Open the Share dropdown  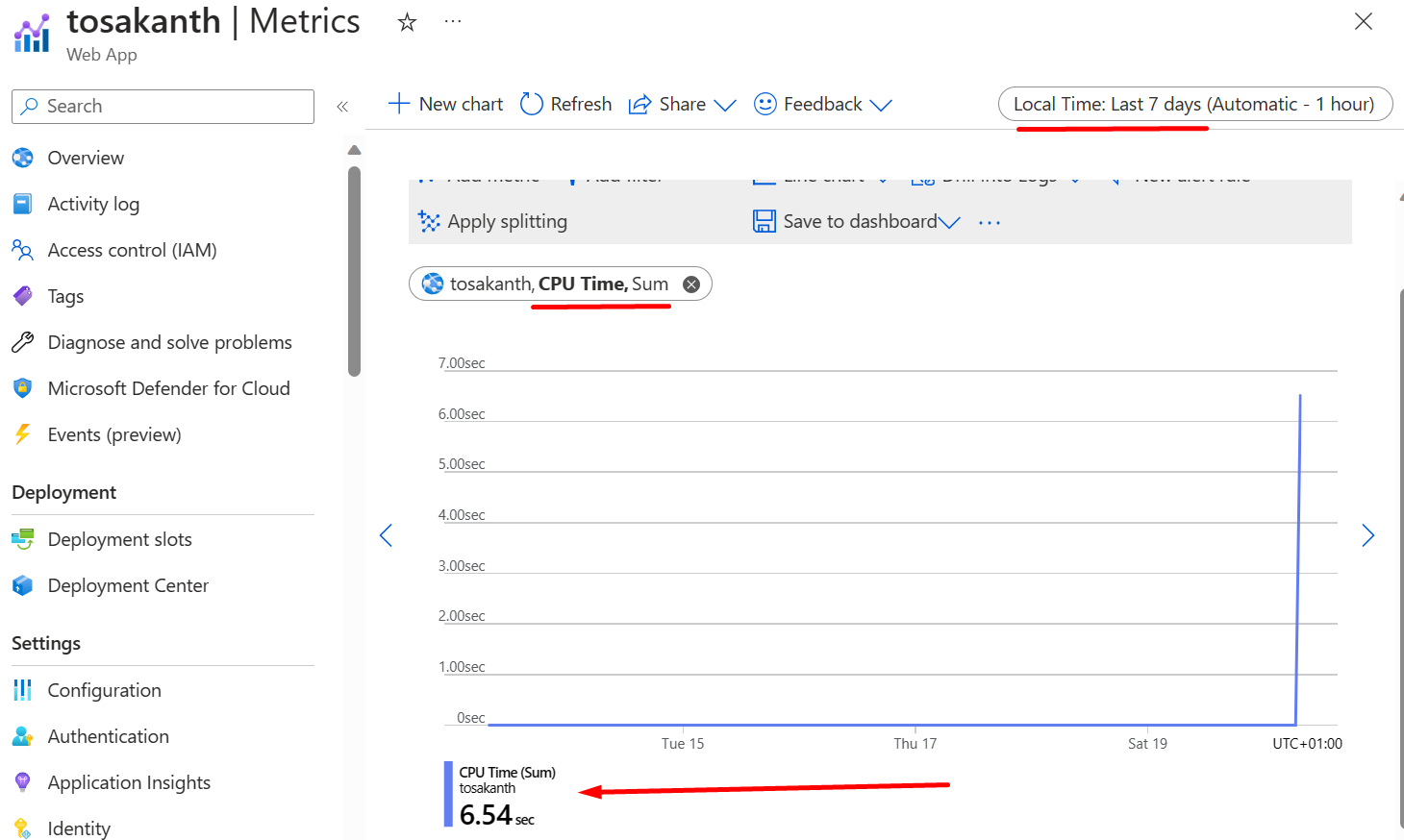coord(683,104)
